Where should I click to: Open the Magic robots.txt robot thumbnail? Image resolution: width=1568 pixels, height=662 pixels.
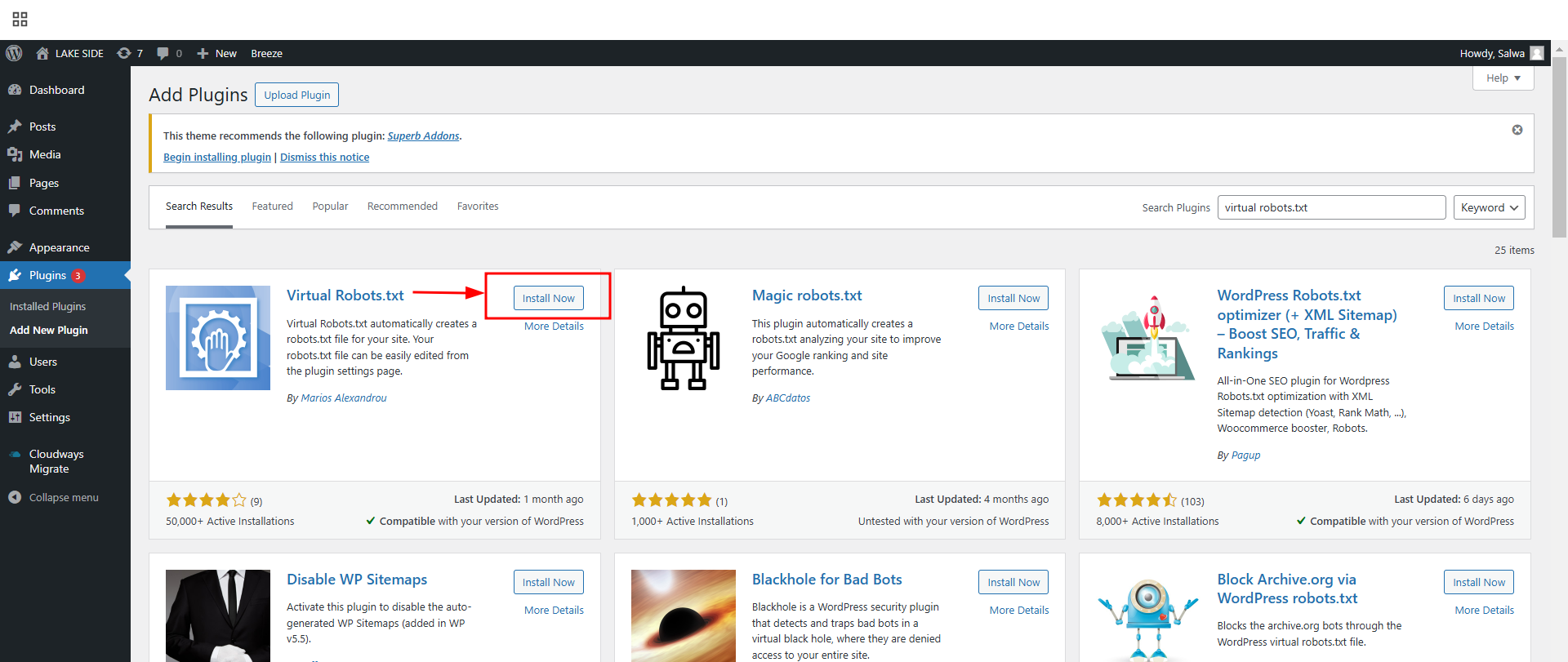(684, 338)
